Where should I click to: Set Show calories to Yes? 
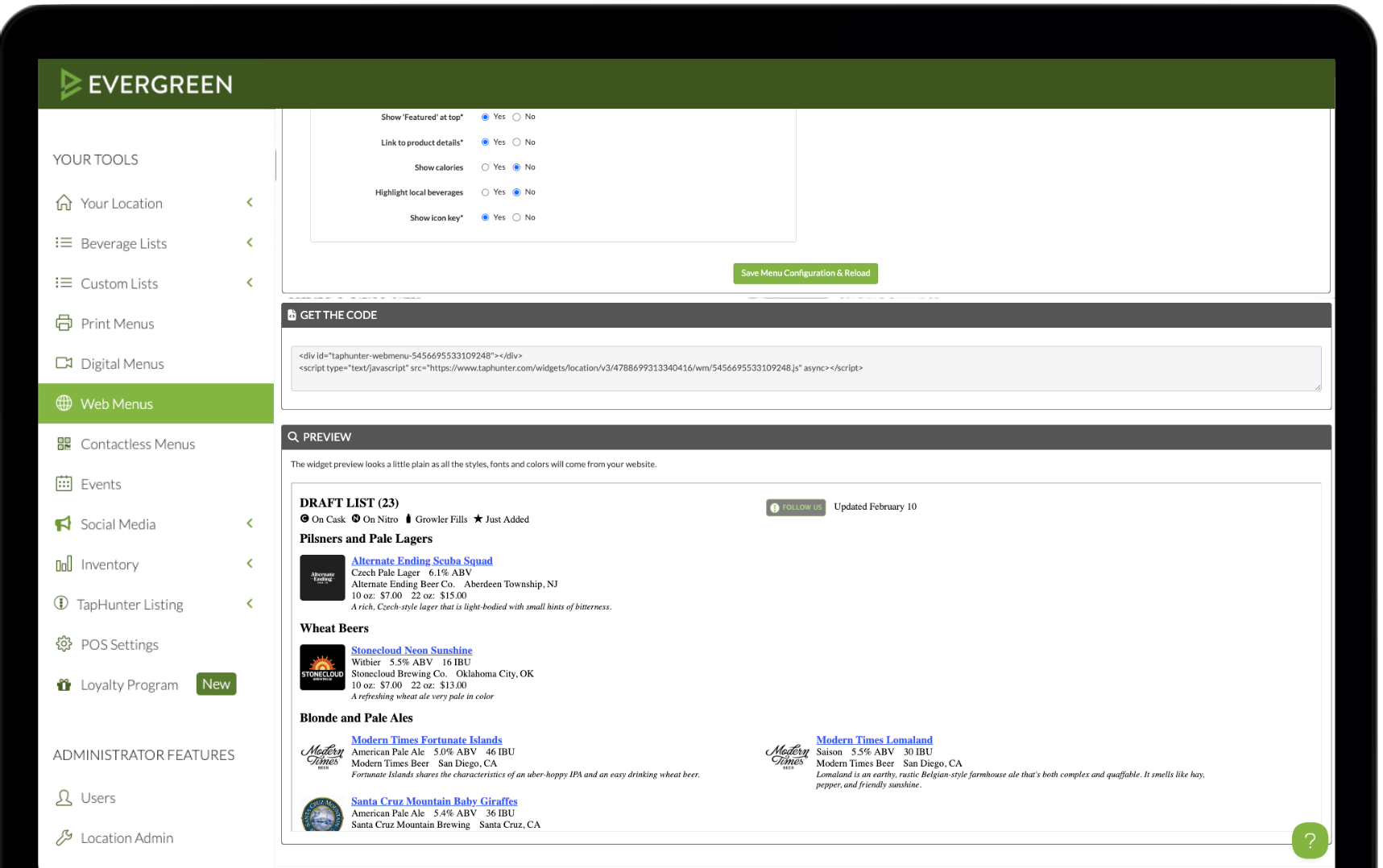tap(485, 167)
